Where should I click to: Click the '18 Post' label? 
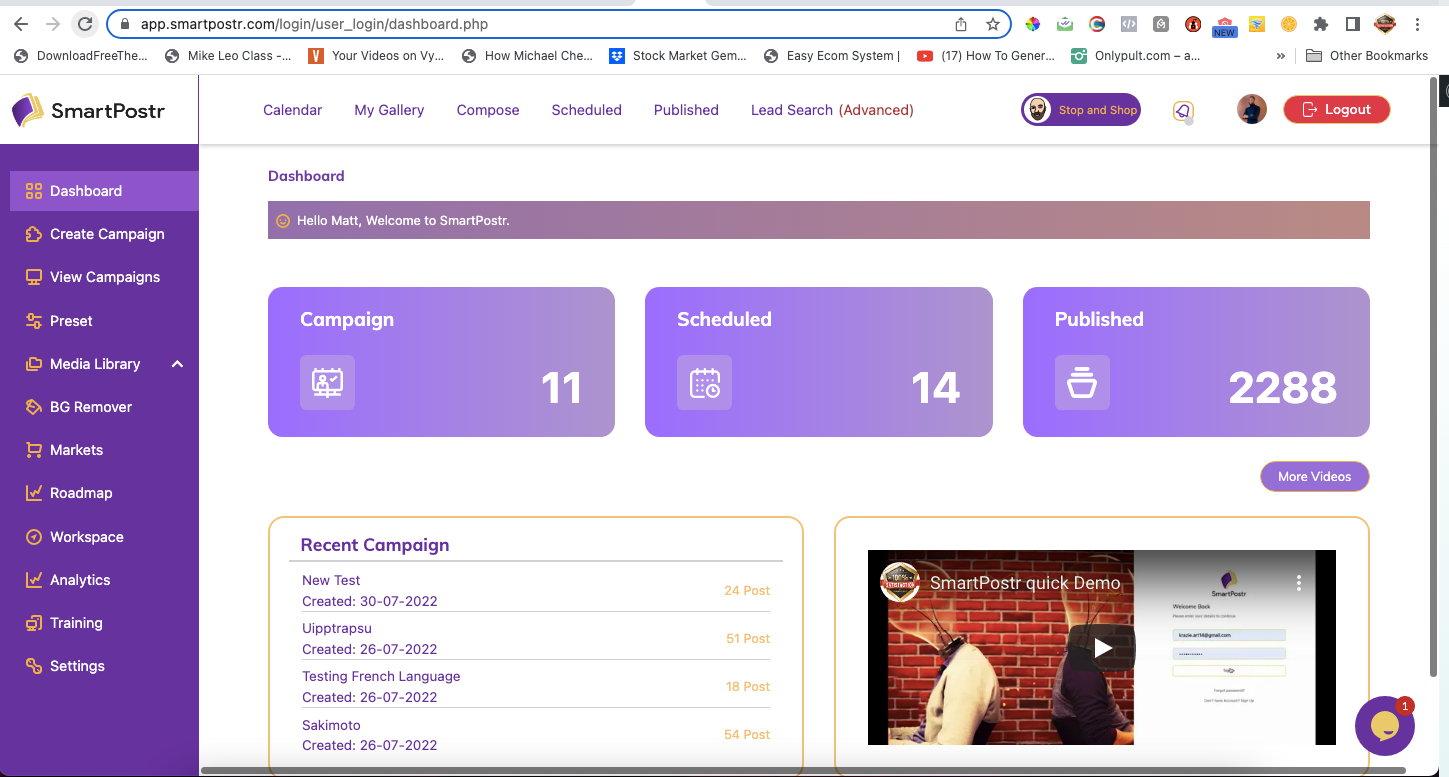748,687
